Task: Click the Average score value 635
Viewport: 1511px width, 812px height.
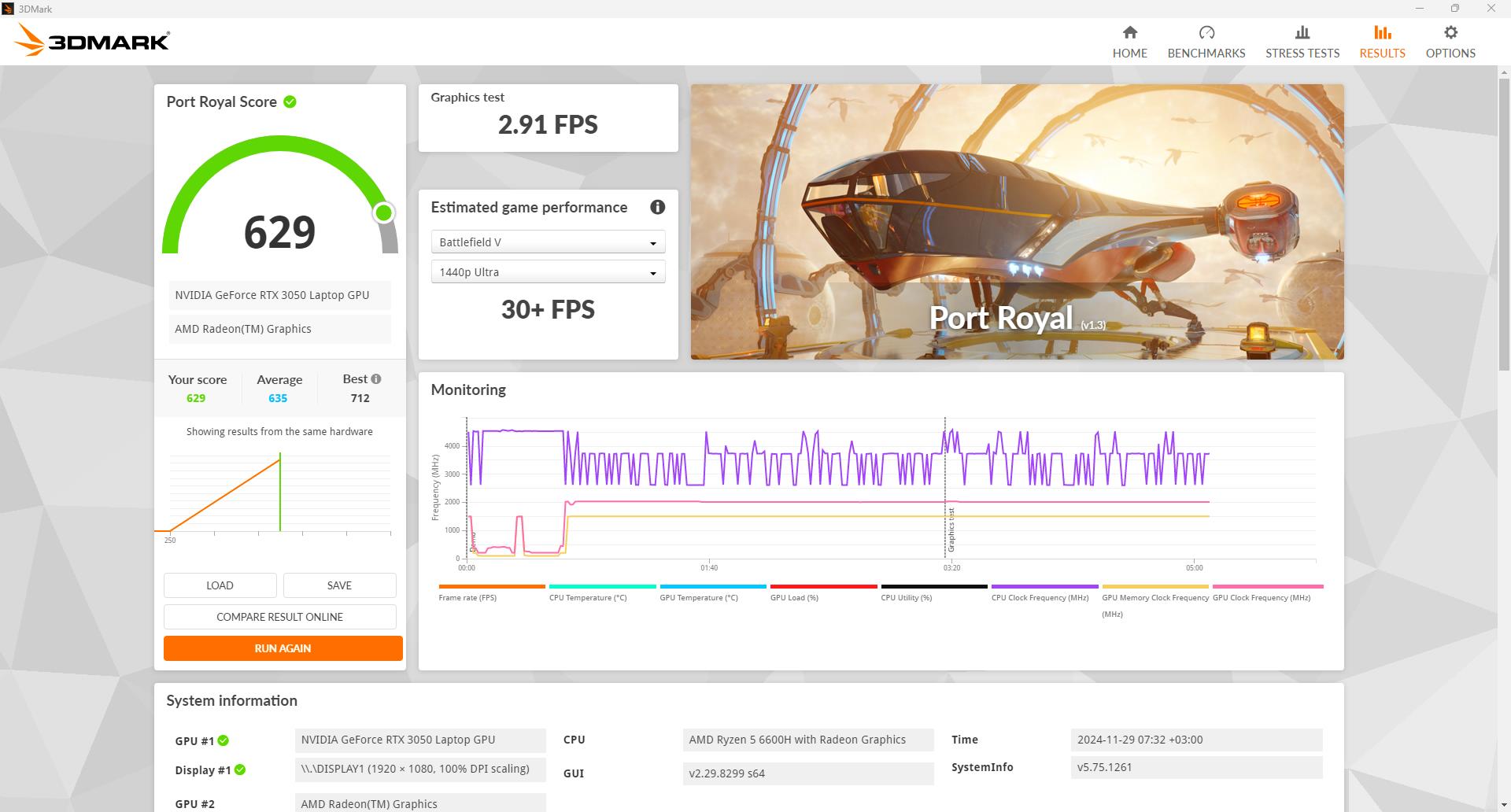Action: pyautogui.click(x=278, y=398)
